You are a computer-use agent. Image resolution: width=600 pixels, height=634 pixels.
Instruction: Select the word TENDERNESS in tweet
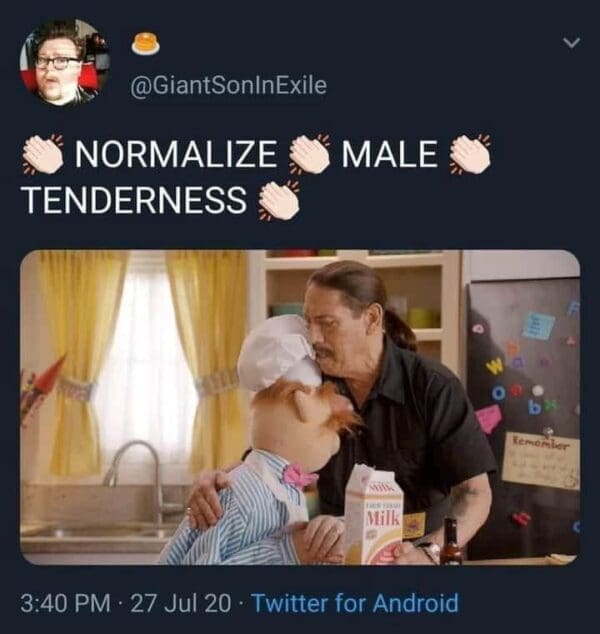pyautogui.click(x=135, y=200)
